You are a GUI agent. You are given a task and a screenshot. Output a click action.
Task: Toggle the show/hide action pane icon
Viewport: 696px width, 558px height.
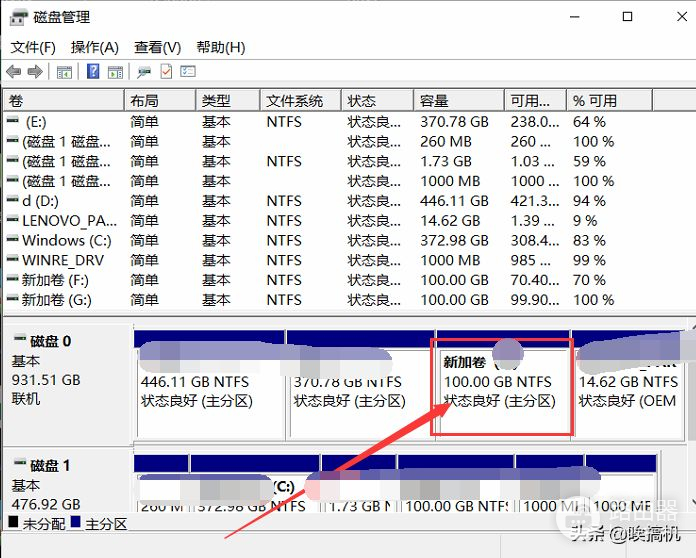click(x=115, y=72)
